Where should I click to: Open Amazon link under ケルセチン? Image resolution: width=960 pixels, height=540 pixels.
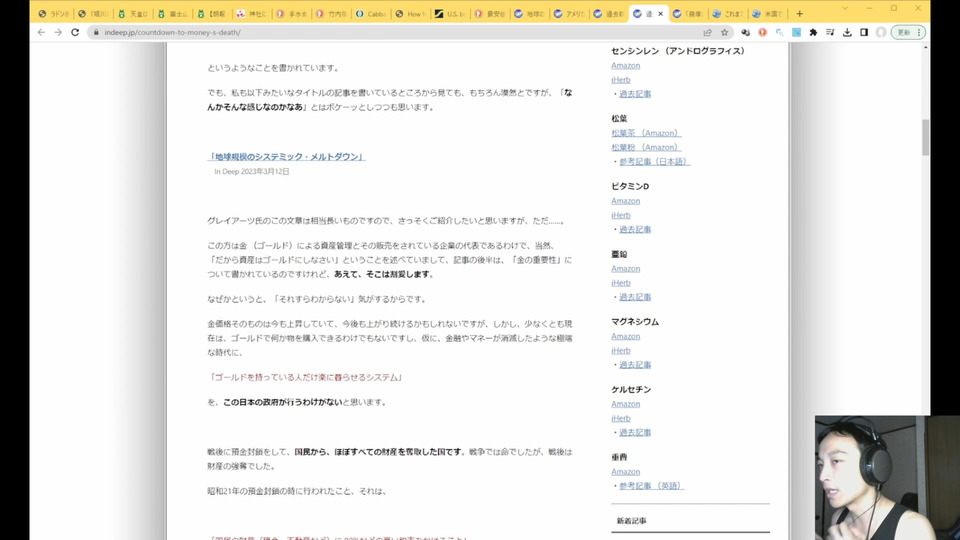625,404
